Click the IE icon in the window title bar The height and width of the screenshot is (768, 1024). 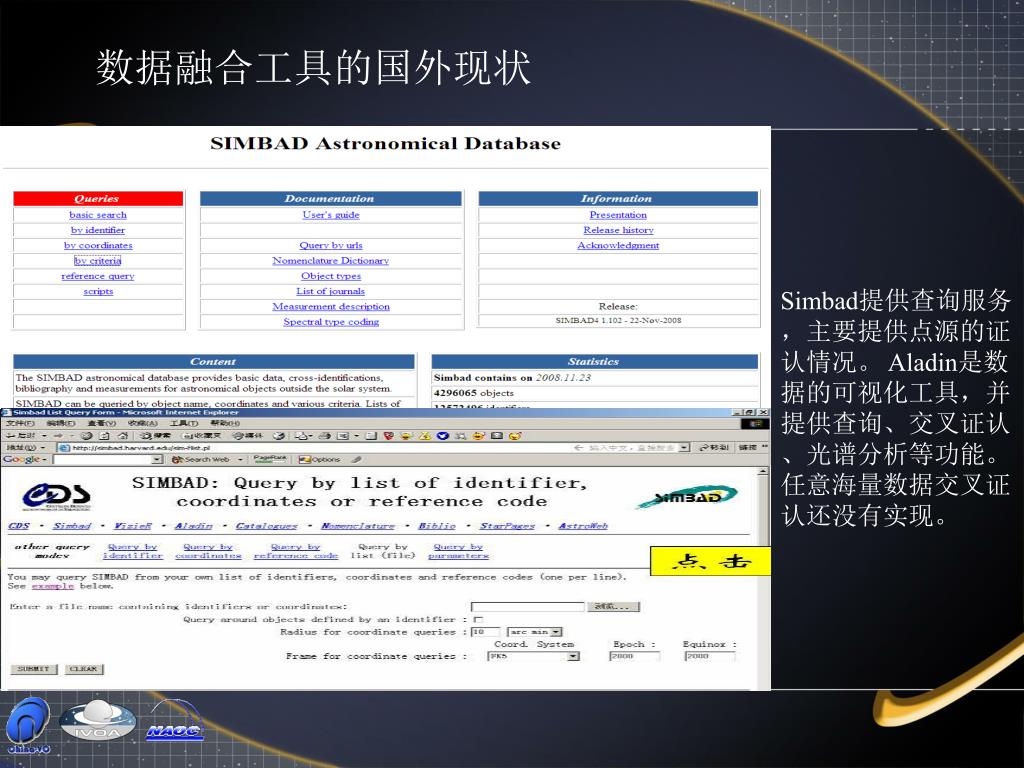[7, 412]
